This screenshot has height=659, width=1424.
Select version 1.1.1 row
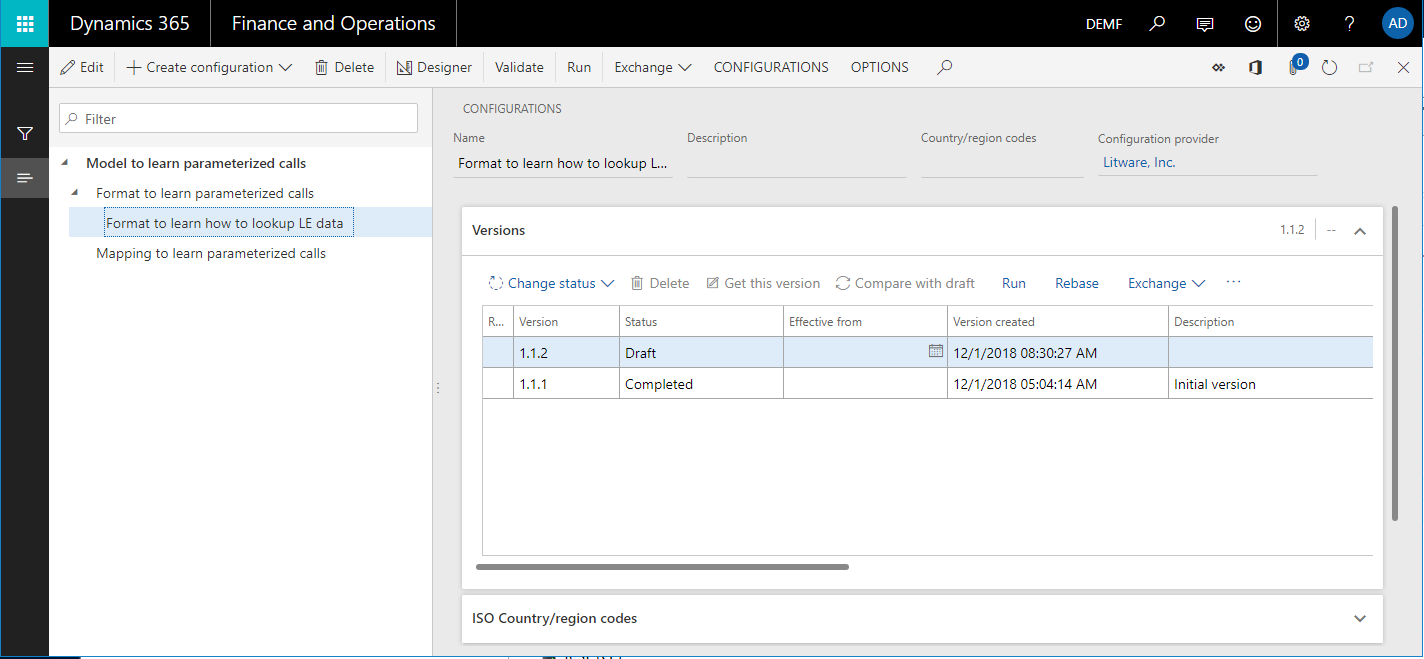tap(927, 383)
